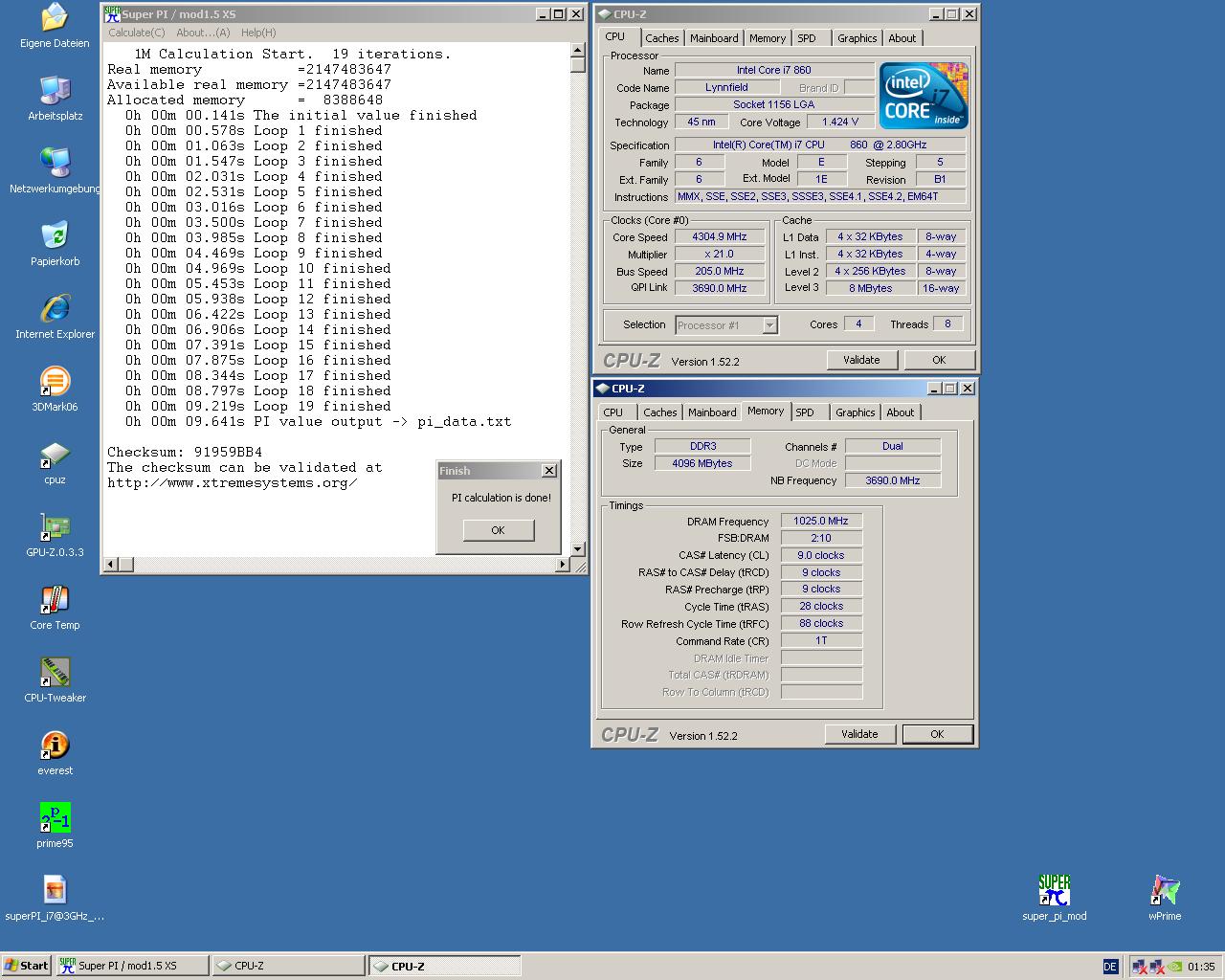The image size is (1225, 980).
Task: Click Core Speed value 4304.9 MHz
Action: point(719,236)
